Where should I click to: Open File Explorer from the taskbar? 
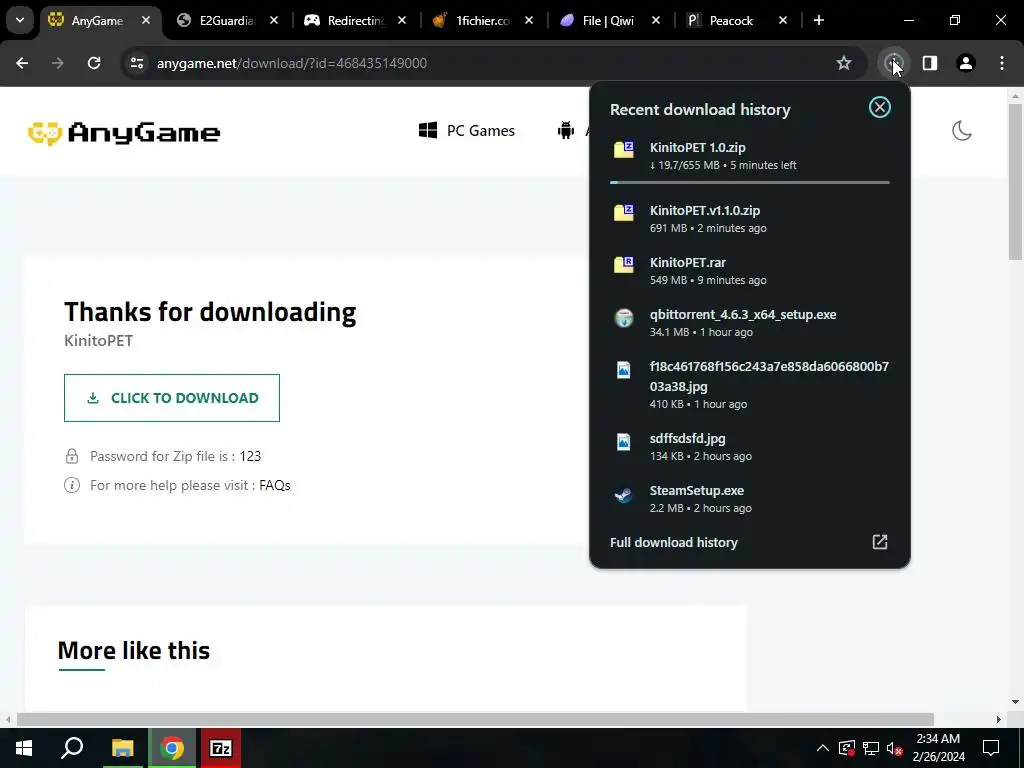pos(122,748)
